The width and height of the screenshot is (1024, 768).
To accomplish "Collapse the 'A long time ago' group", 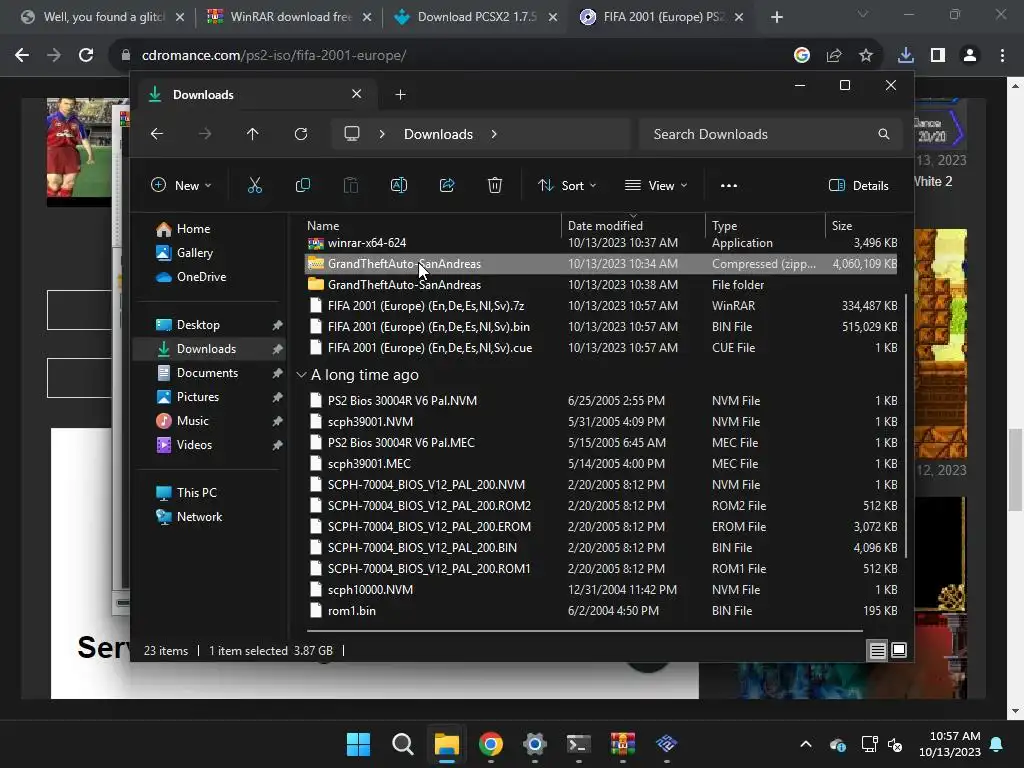I will [301, 375].
